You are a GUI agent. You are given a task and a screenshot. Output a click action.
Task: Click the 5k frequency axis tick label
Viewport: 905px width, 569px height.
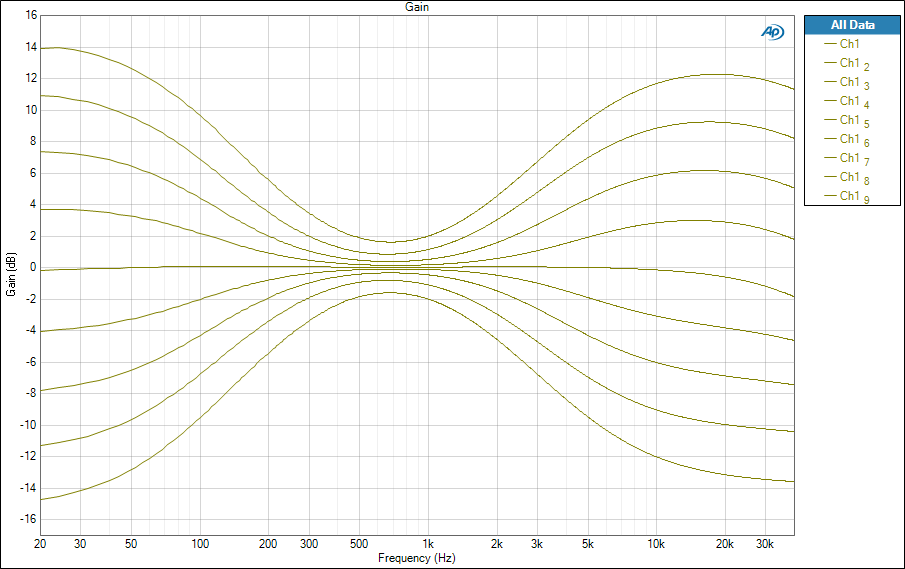588,544
